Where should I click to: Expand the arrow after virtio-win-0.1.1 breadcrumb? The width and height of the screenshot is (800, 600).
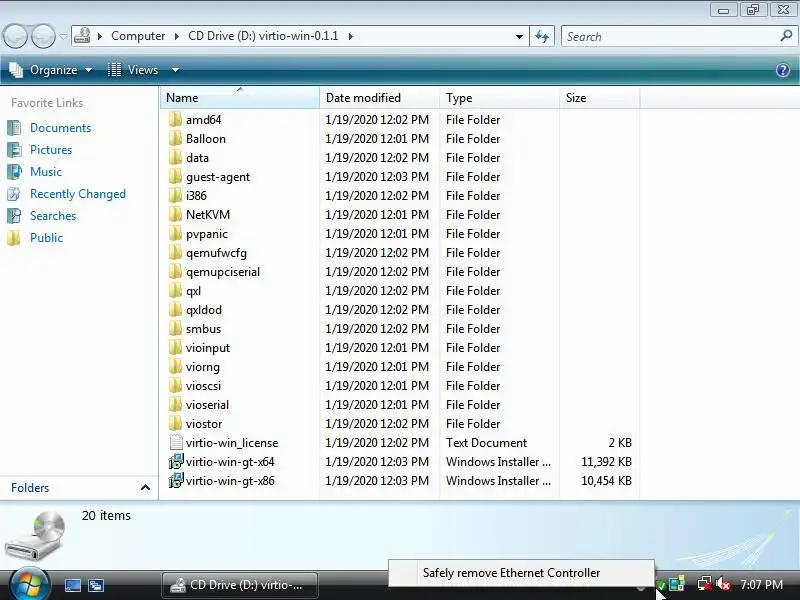tap(351, 36)
